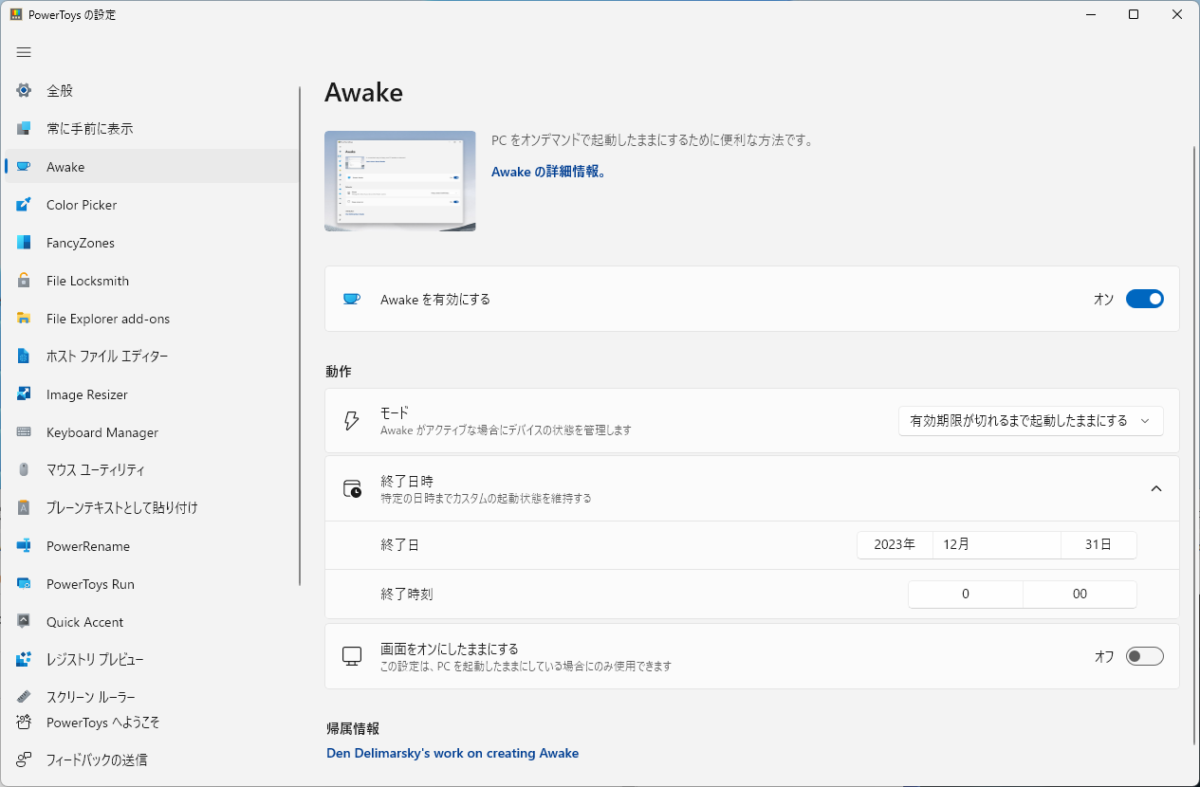Click the main content vertical scrollbar
Viewport: 1200px width, 787px height.
click(x=1194, y=445)
